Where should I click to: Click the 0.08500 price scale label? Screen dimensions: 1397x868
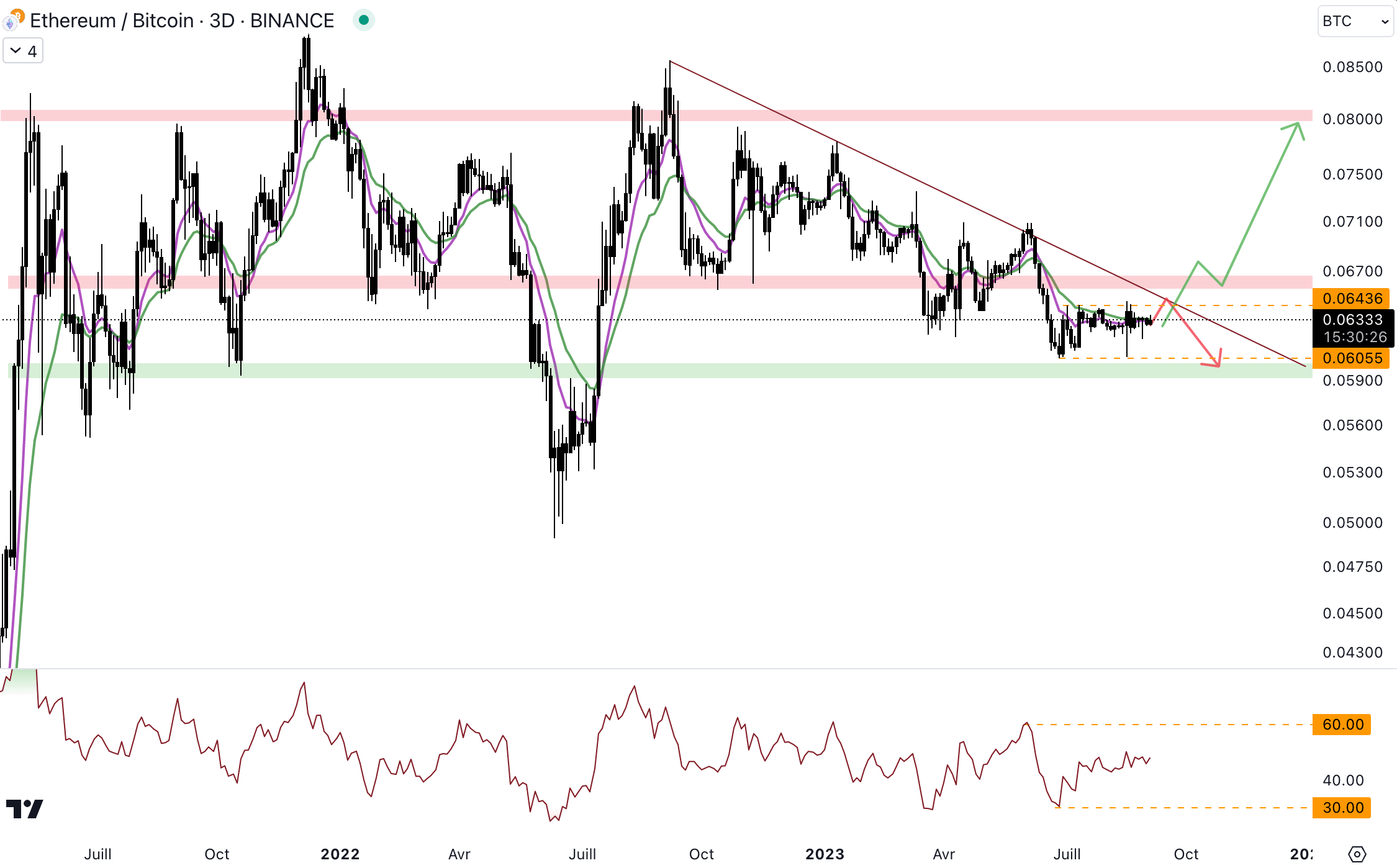pyautogui.click(x=1352, y=67)
